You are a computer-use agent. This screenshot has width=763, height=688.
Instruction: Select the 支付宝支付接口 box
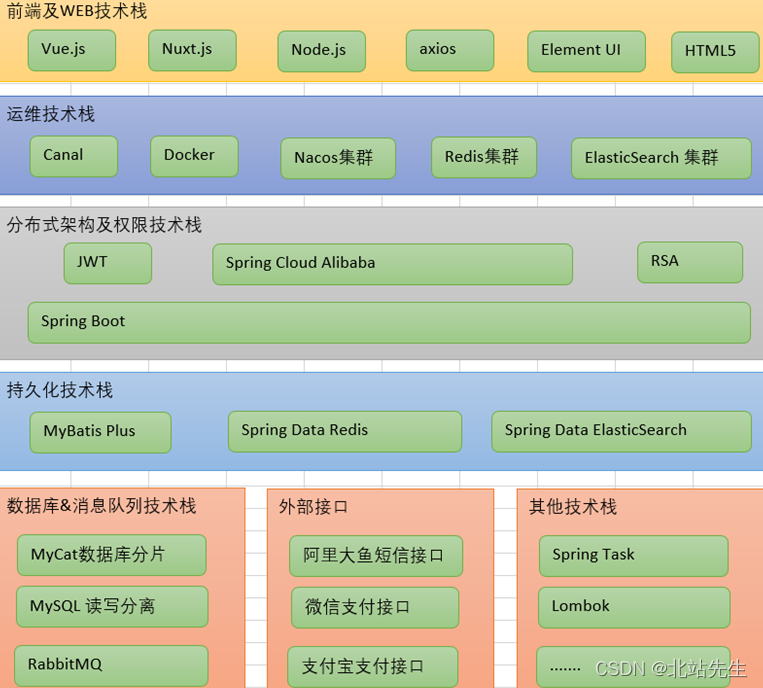point(373,667)
